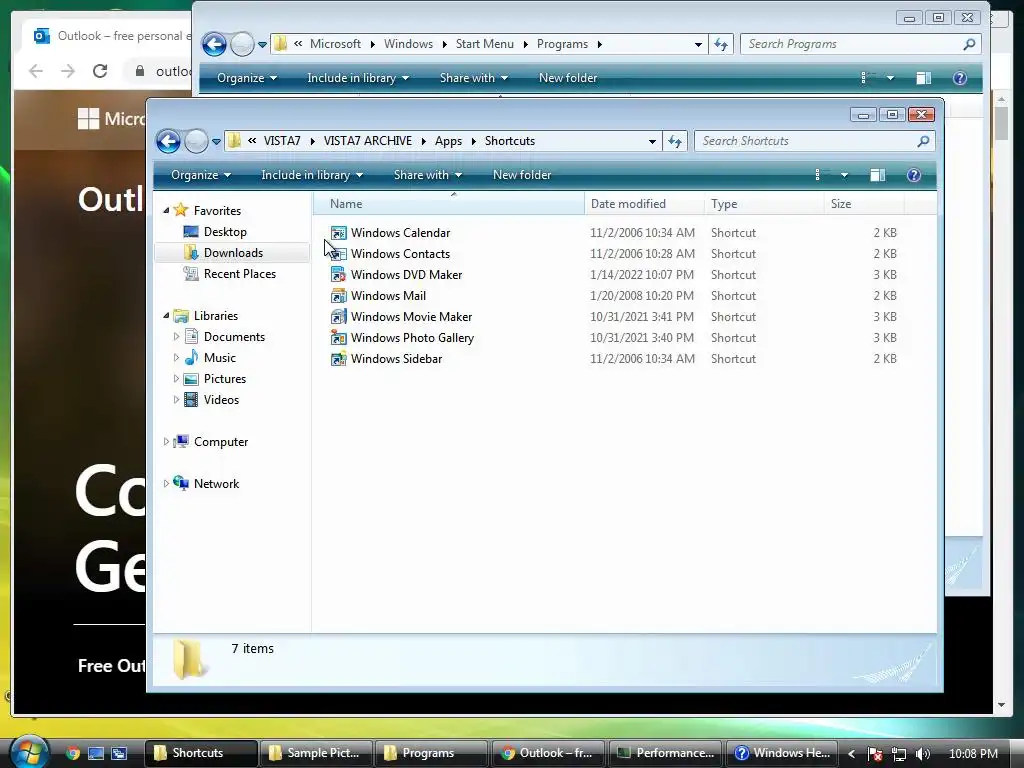Open the Organize menu in the Programs window
The height and width of the screenshot is (768, 1024).
click(x=246, y=78)
